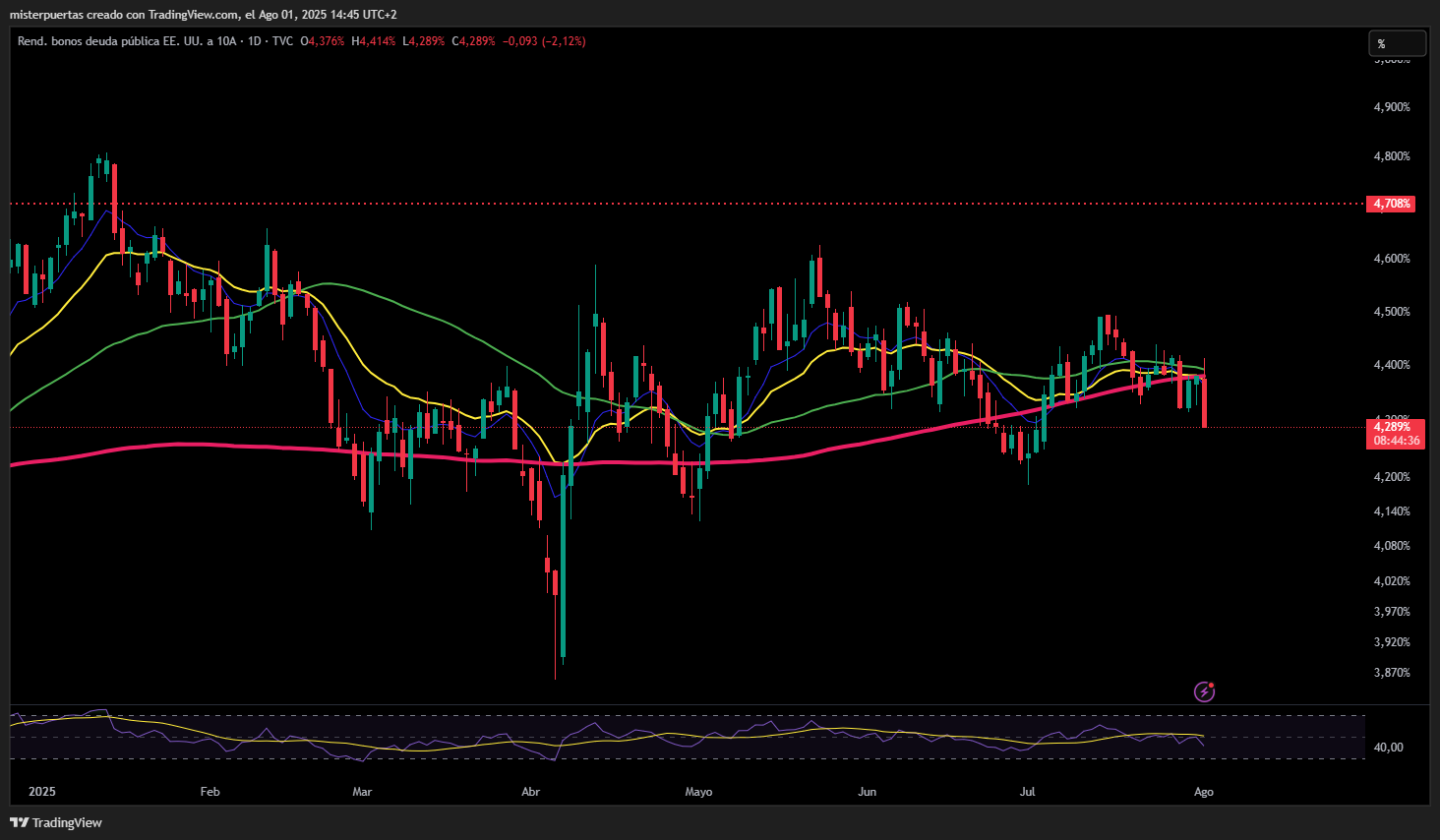Select the Ago label on time axis
The image size is (1440, 840).
[x=1203, y=792]
